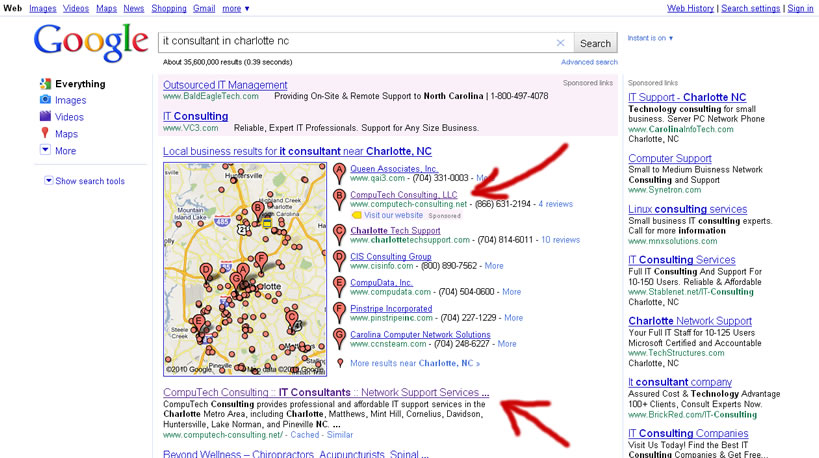The width and height of the screenshot is (819, 458).
Task: Expand Show search tools
Action: point(85,181)
